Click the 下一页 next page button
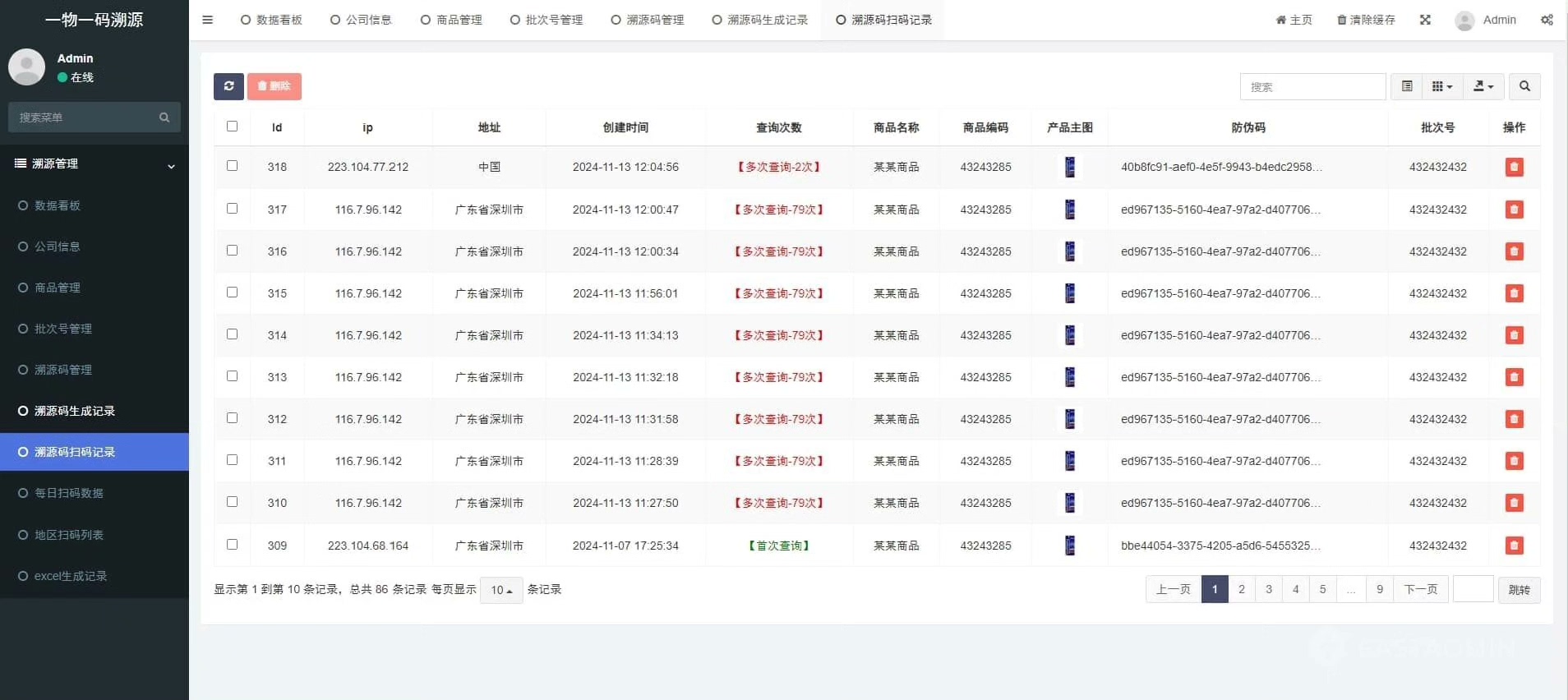This screenshot has width=1568, height=700. coord(1420,589)
